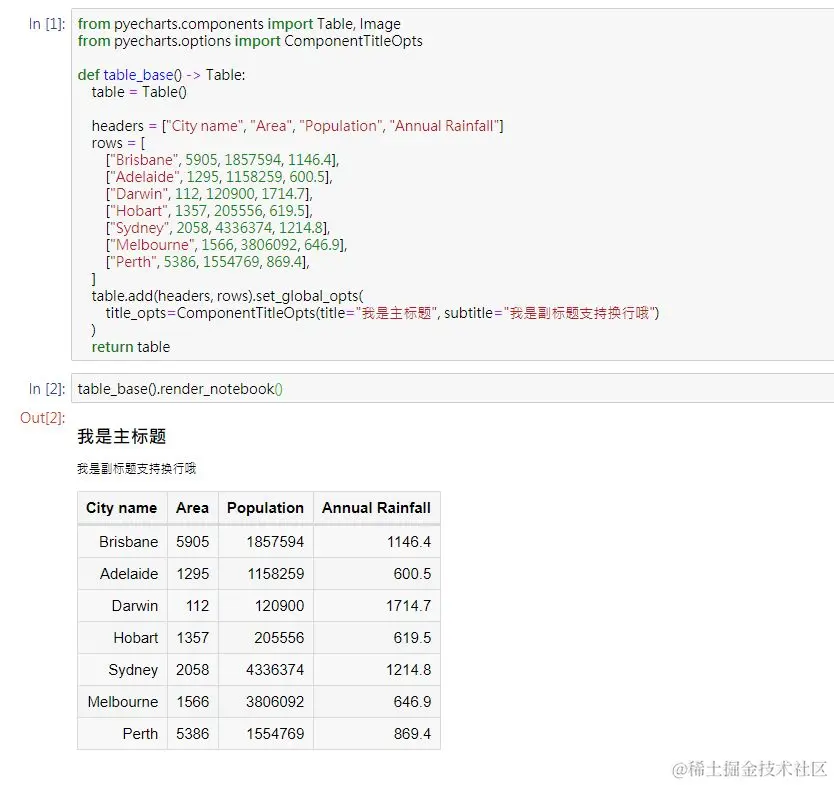Click the "Hobart" row in code

[209, 211]
